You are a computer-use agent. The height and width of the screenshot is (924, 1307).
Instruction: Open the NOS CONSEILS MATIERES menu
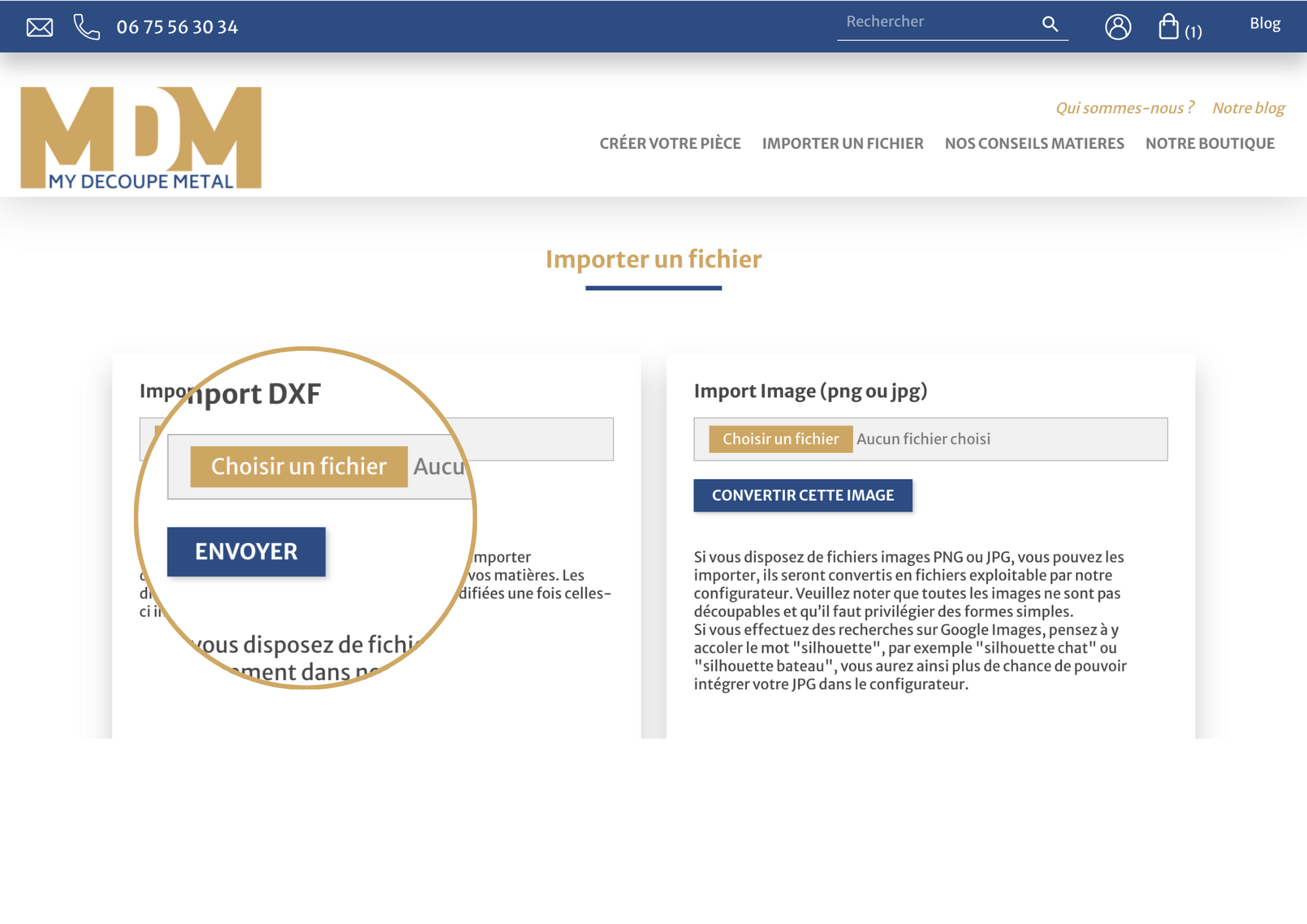tap(1034, 143)
